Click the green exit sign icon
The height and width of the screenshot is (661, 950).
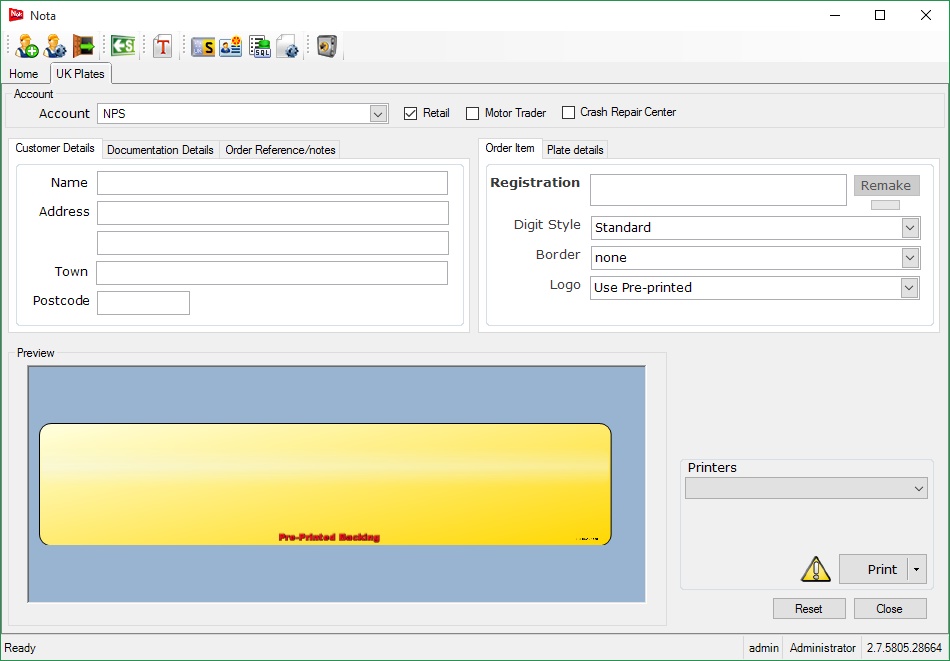click(x=123, y=46)
